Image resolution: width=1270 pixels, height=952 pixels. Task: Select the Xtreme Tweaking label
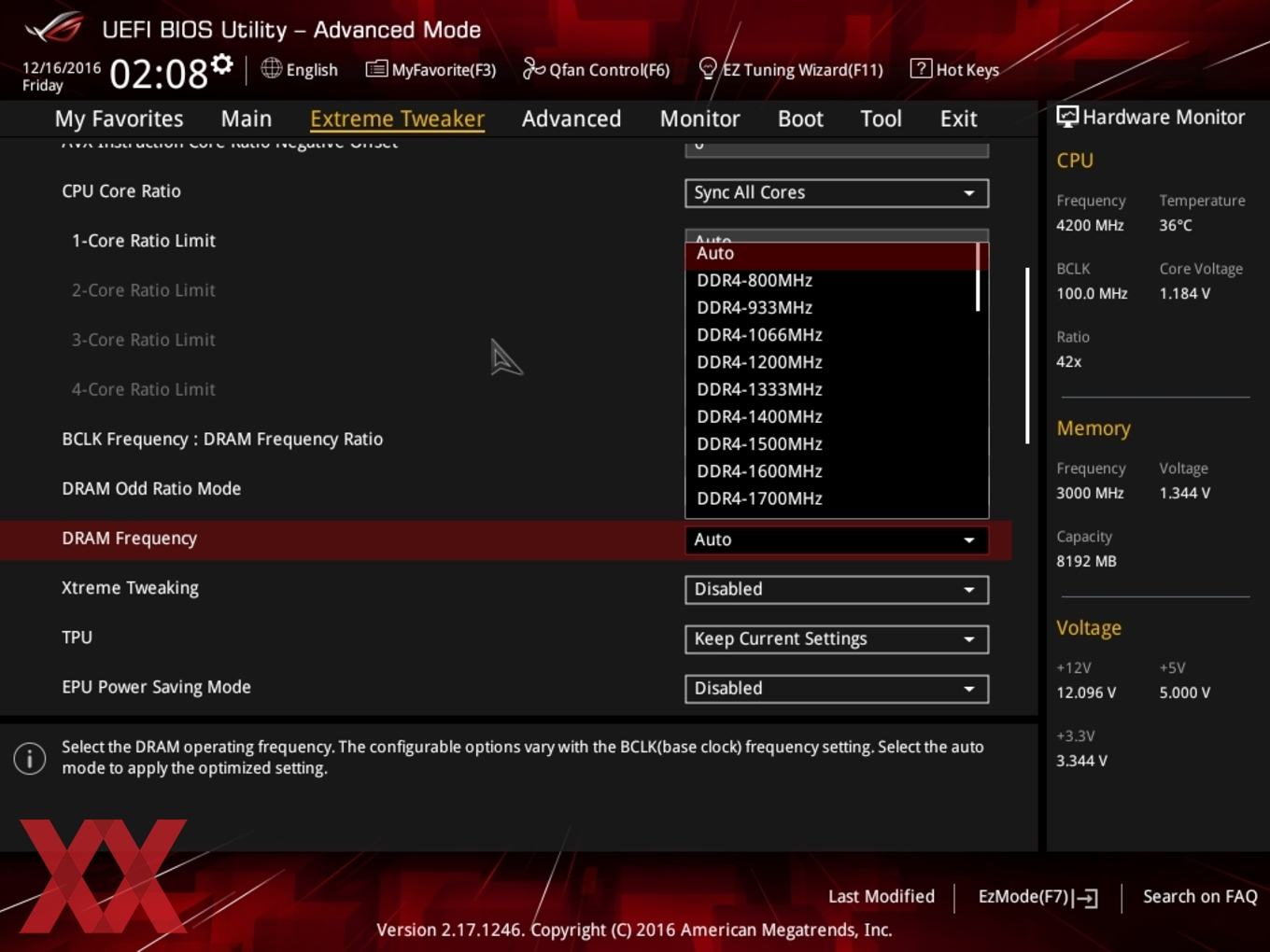point(130,588)
